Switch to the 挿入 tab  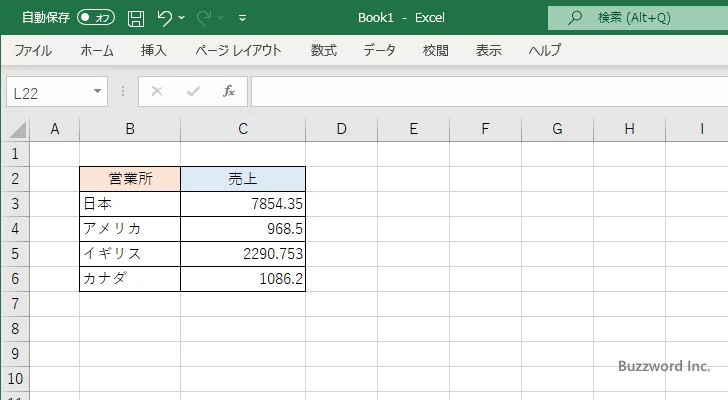click(x=154, y=50)
